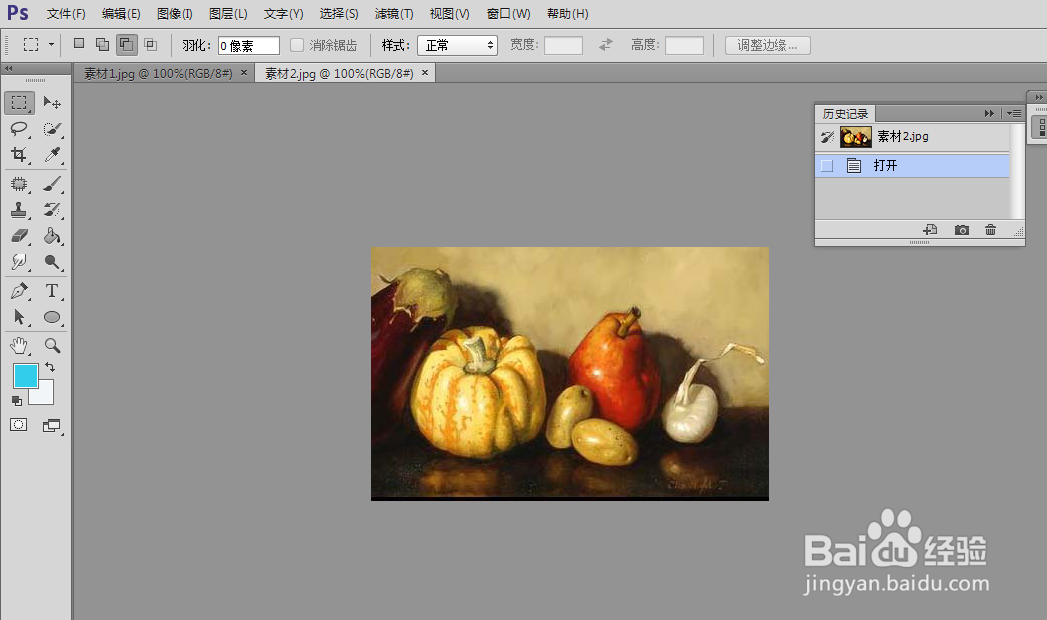Select the Ellipse shape tool
1047x620 pixels.
(x=52, y=317)
